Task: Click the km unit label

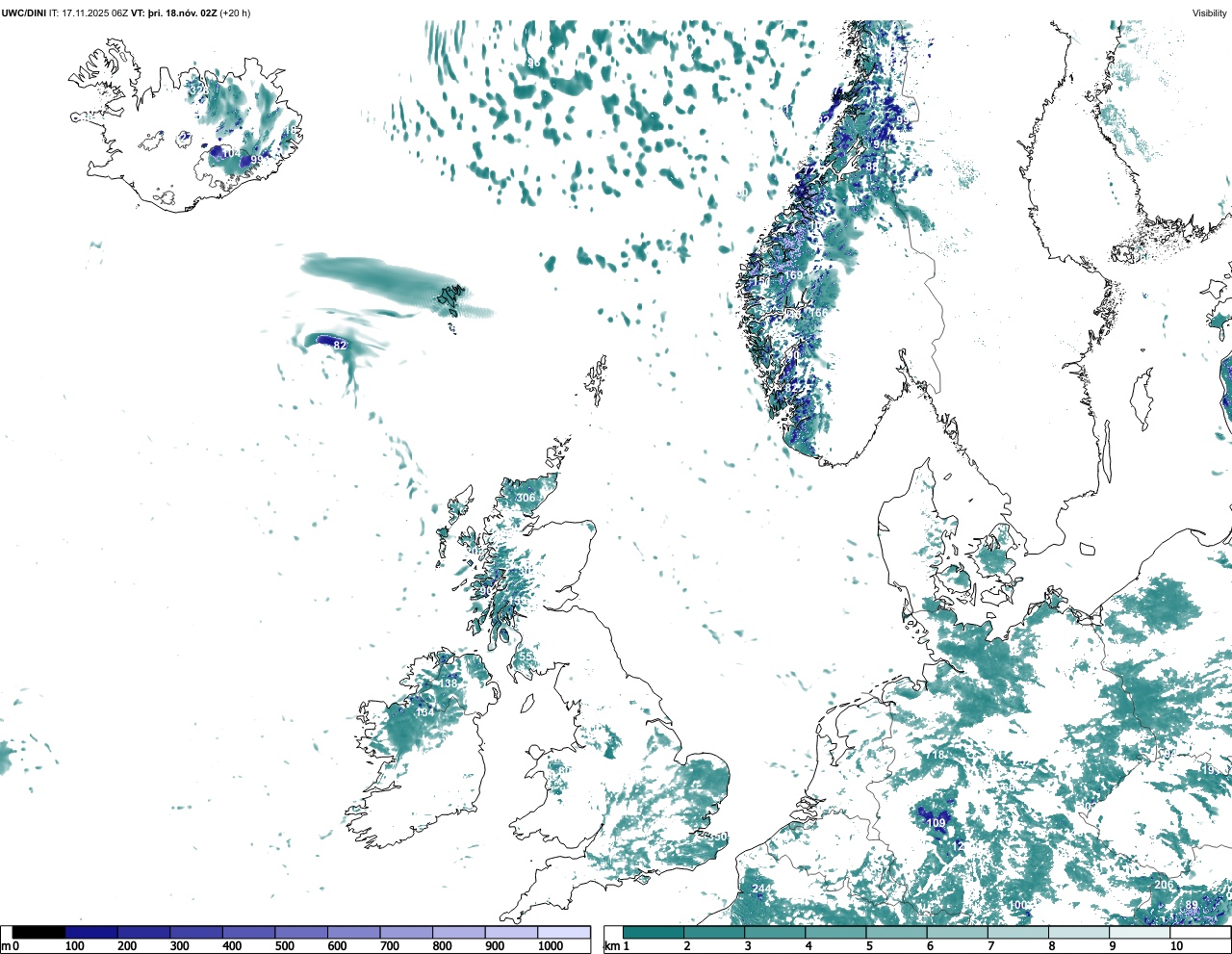Action: point(611,946)
